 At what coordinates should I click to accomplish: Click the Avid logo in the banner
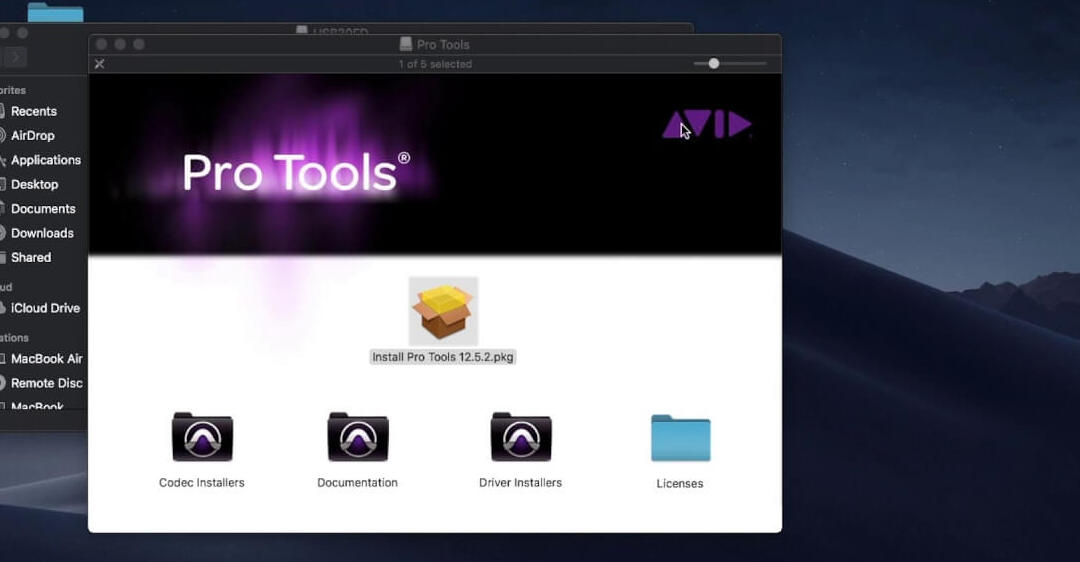click(x=707, y=125)
